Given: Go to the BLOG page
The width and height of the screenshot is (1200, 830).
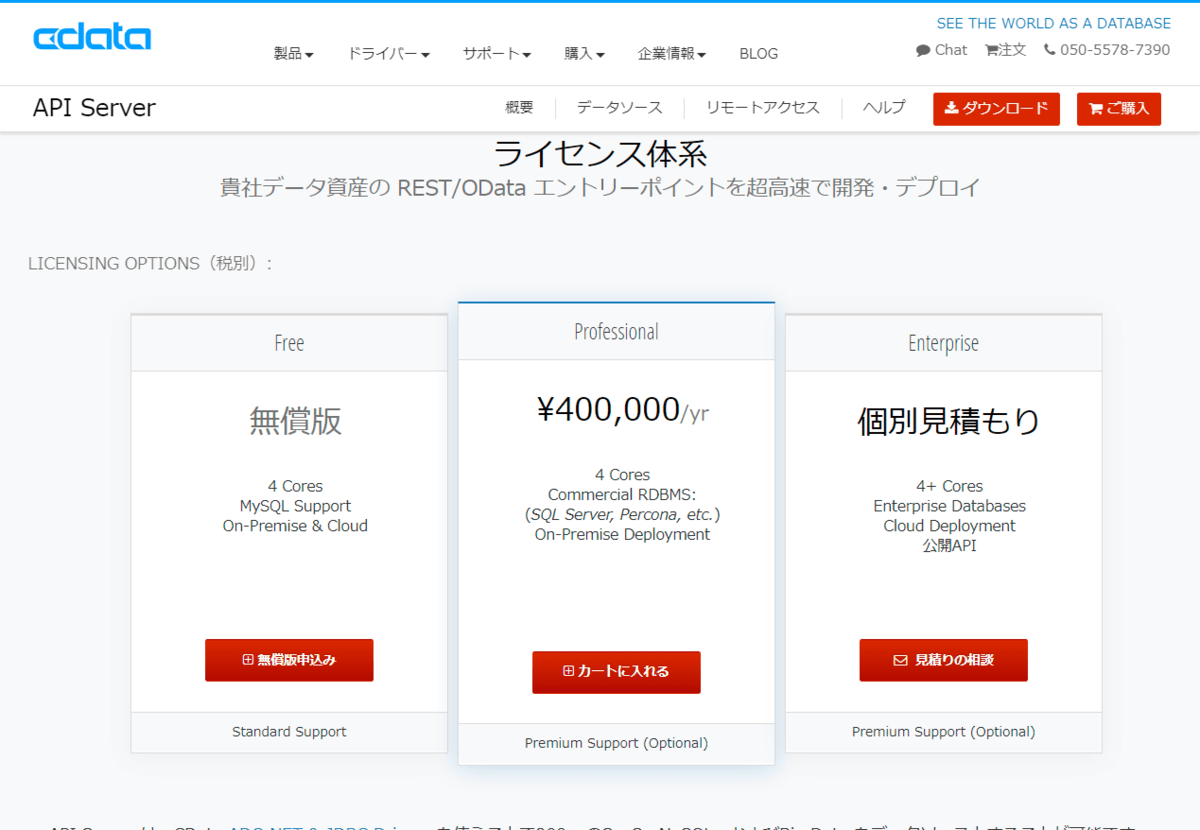Looking at the screenshot, I should (x=758, y=54).
